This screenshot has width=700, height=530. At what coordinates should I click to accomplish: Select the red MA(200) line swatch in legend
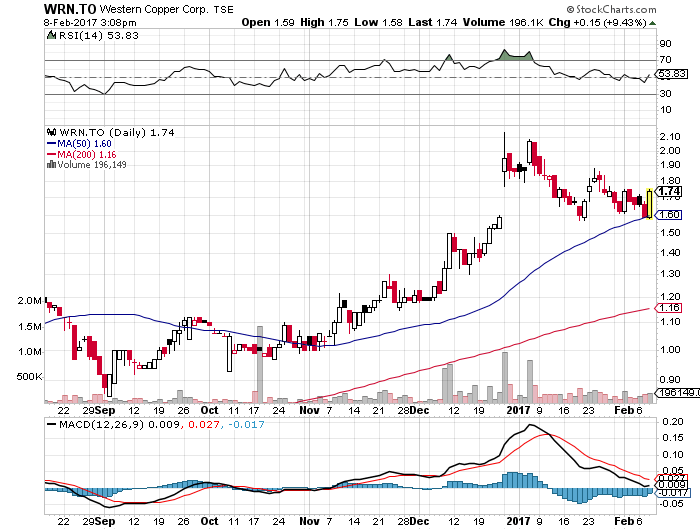pos(51,154)
